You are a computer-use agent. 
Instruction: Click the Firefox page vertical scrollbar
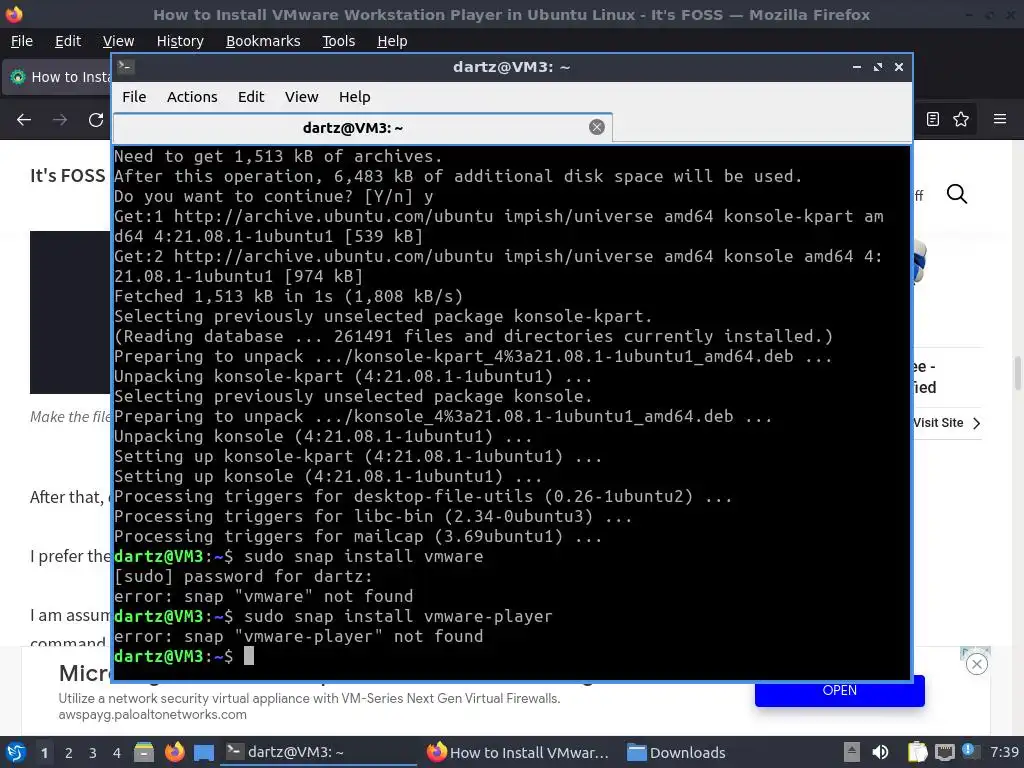coord(1017,373)
